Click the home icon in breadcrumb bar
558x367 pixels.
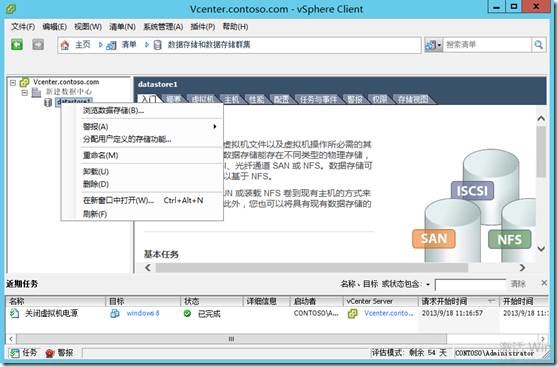[x=65, y=45]
